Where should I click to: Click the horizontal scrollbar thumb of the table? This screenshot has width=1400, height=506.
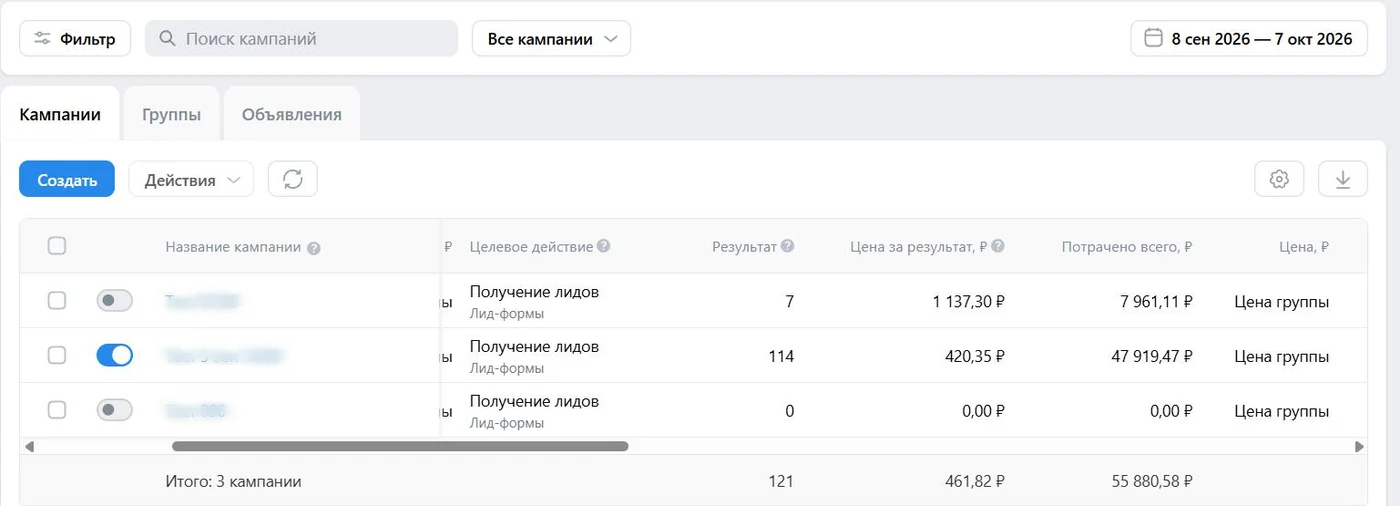(400, 446)
